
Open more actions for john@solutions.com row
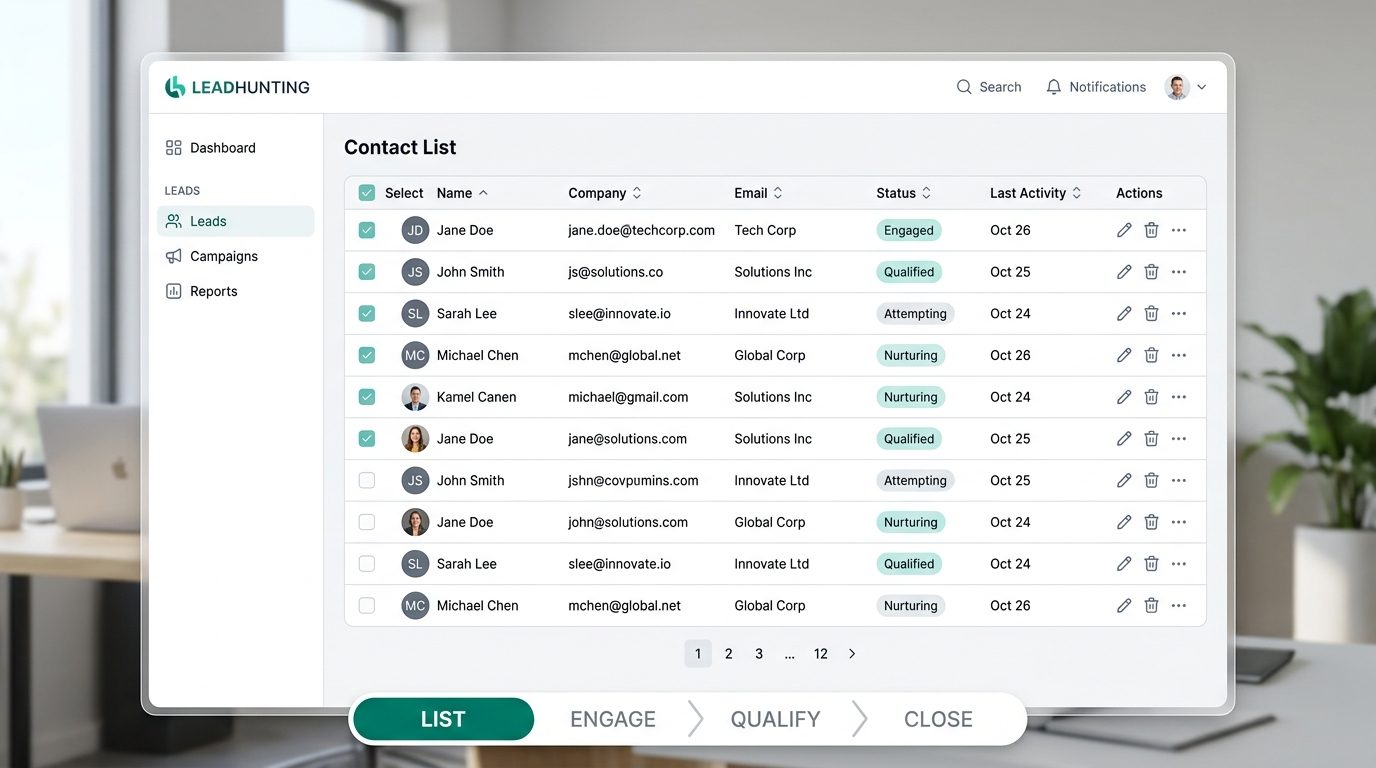pos(1179,522)
